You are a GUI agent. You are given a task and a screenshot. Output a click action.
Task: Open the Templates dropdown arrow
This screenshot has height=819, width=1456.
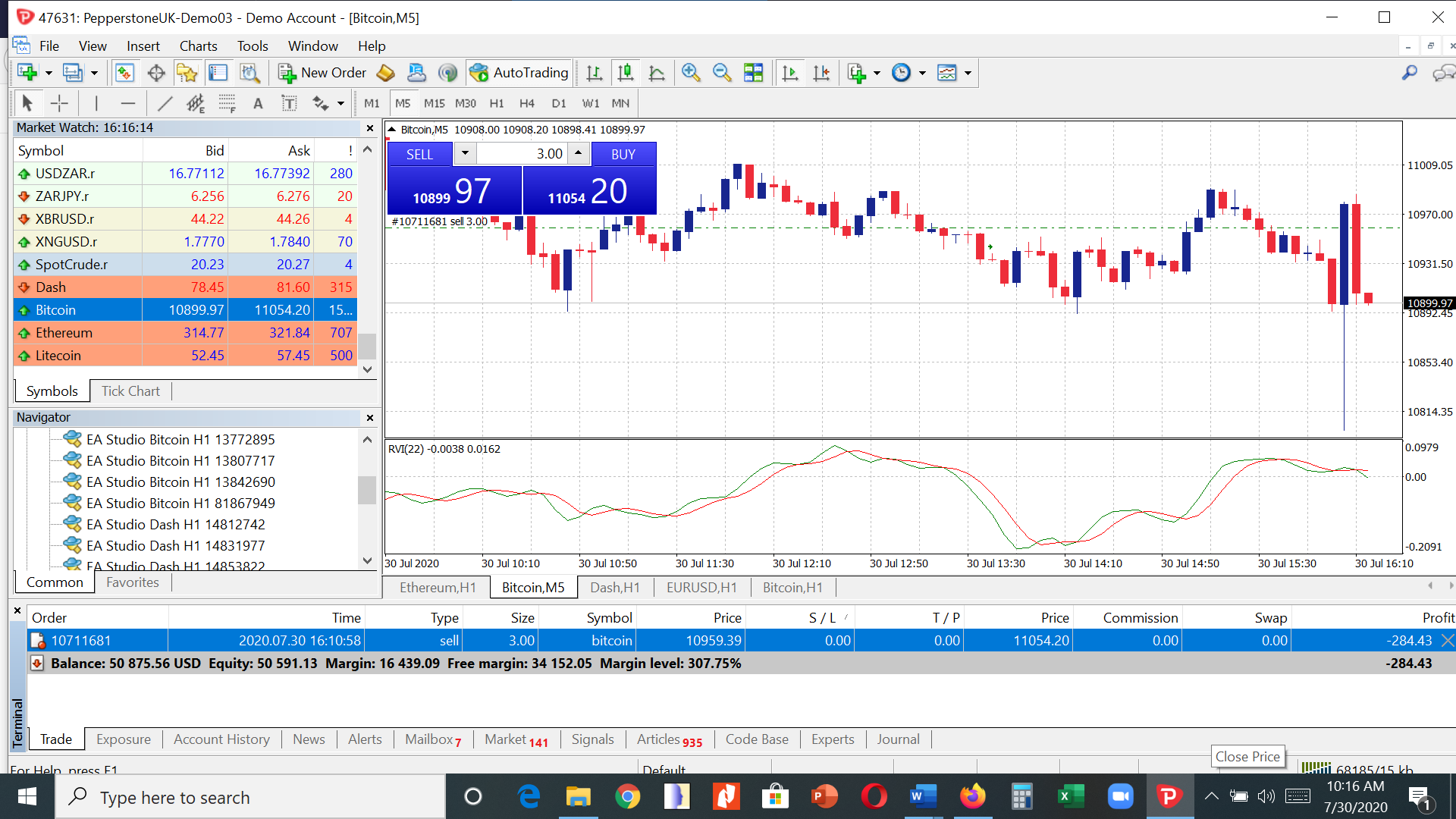968,74
